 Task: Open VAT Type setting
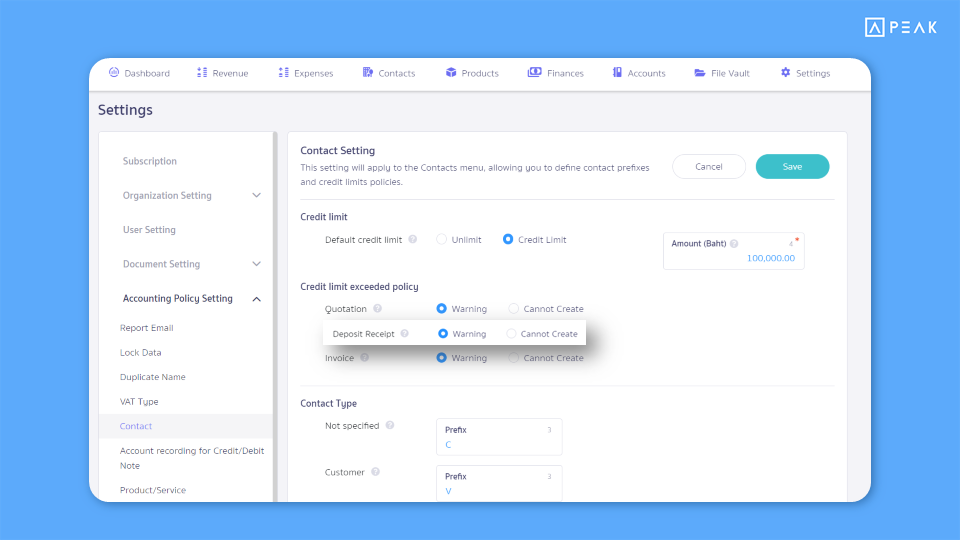pyautogui.click(x=139, y=402)
